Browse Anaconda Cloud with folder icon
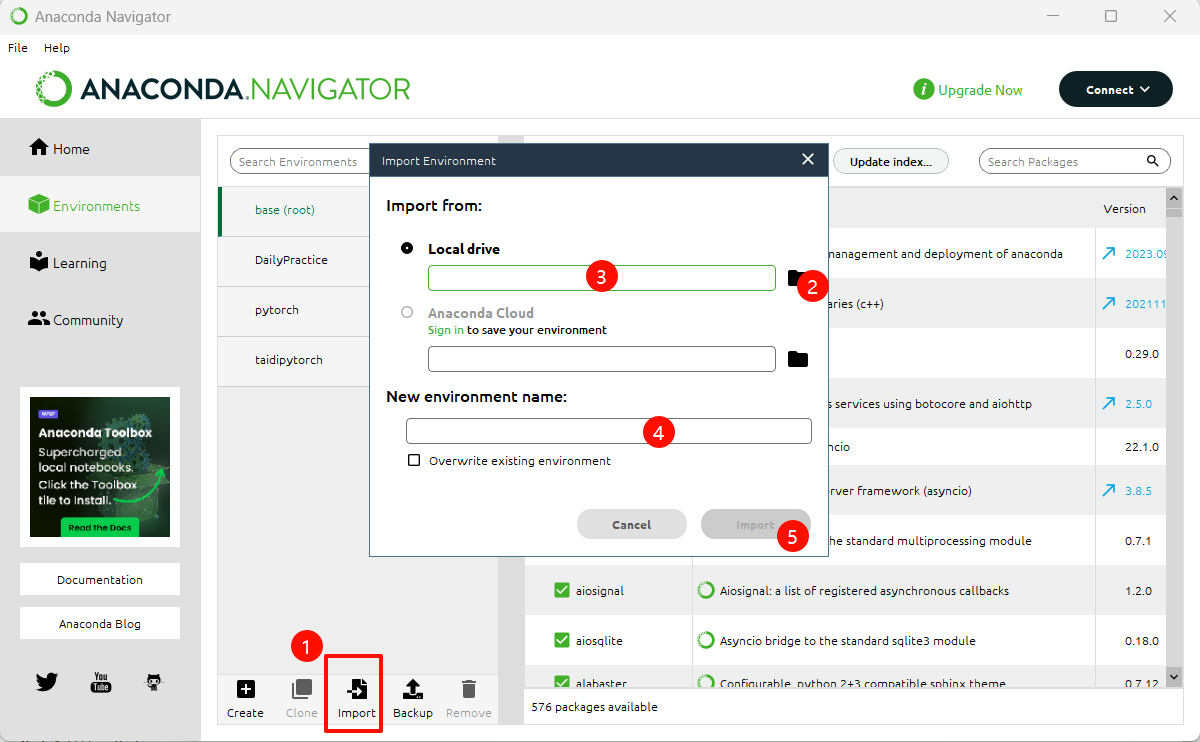The height and width of the screenshot is (742, 1200). click(x=797, y=359)
